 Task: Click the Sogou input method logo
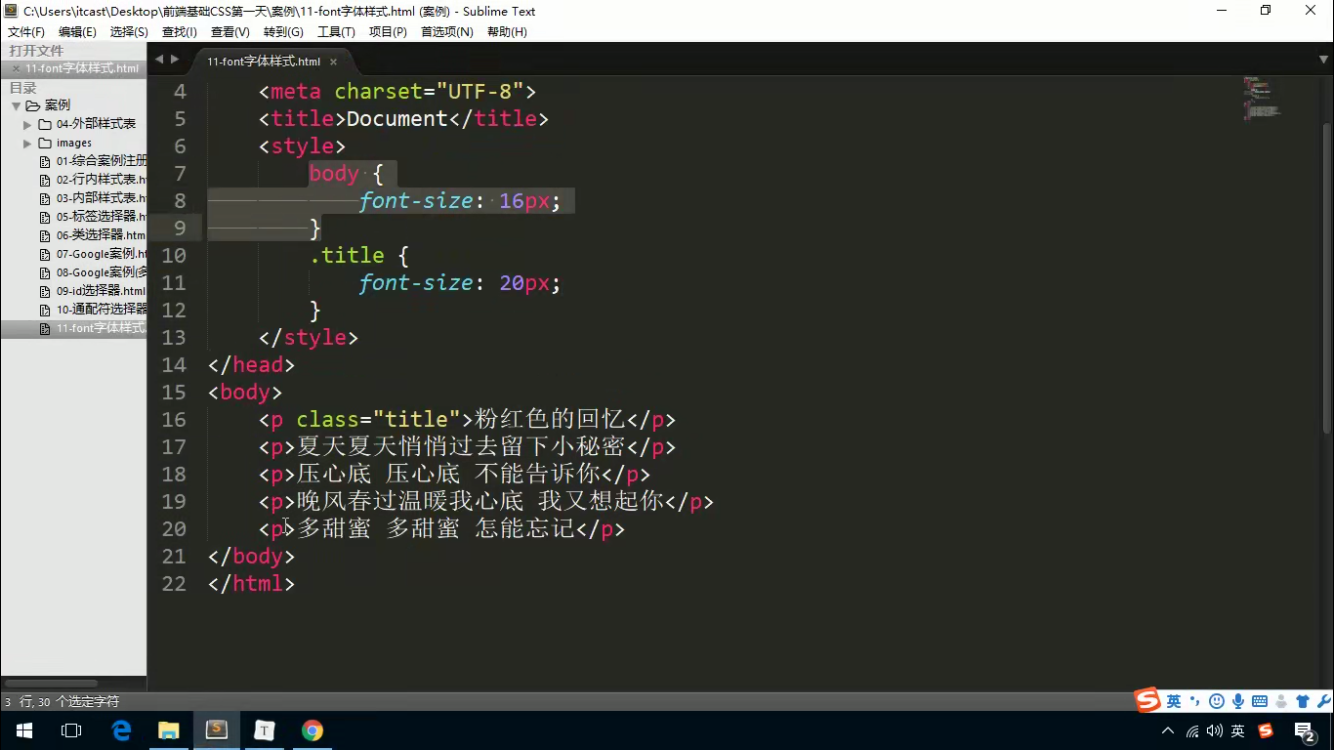[1148, 701]
